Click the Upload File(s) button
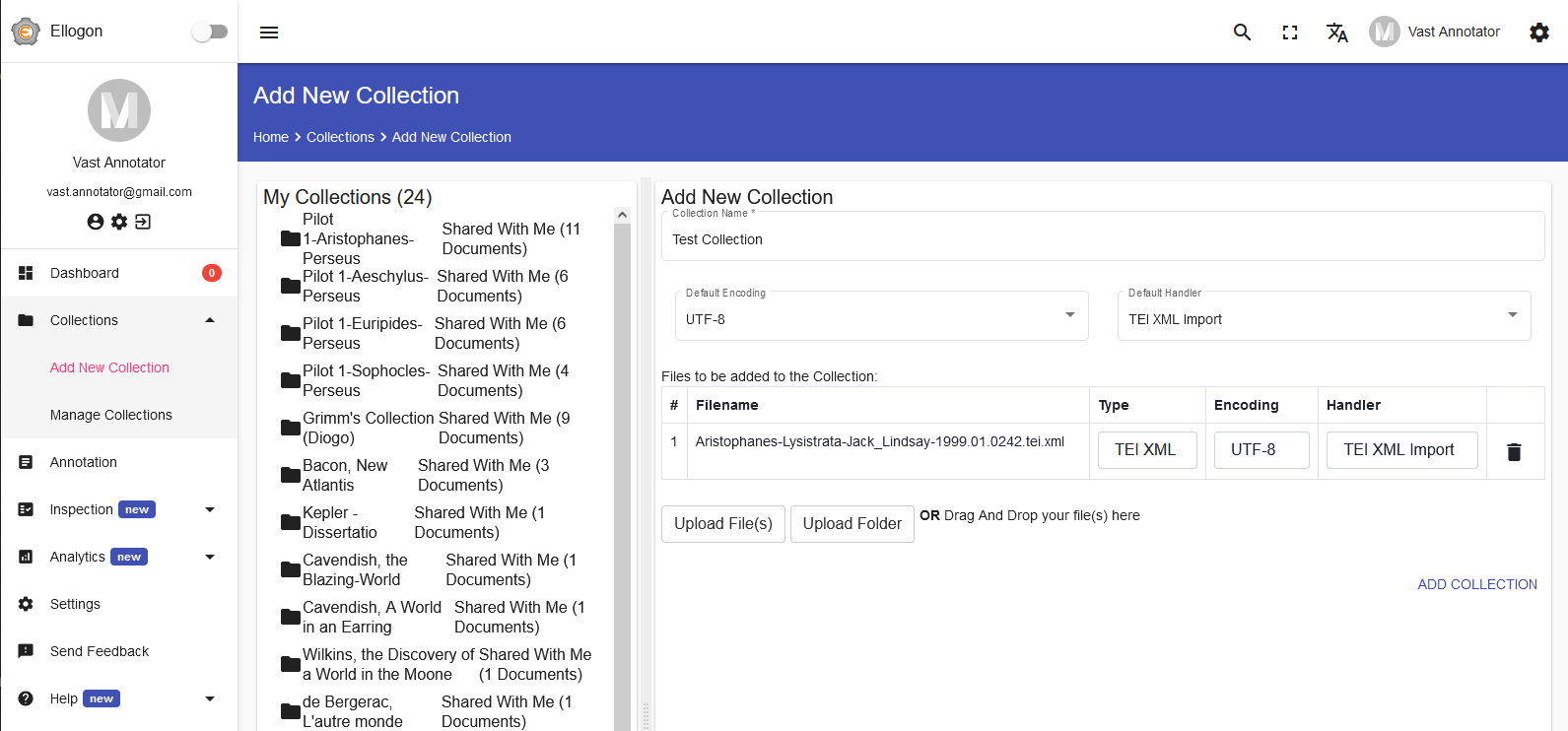The width and height of the screenshot is (1568, 731). 723,524
